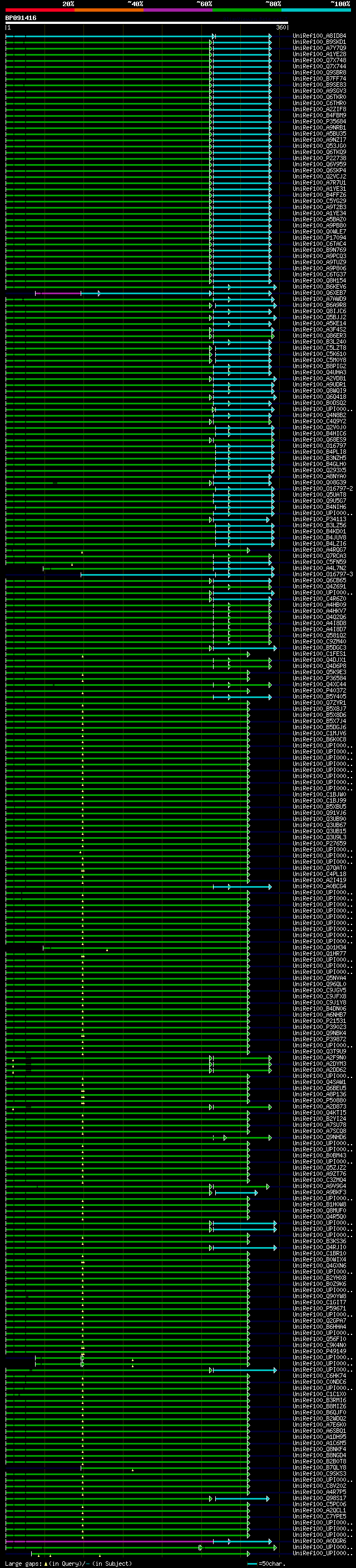356x1568 pixels.
Task: Select hit label UniRef100_Q6Q418
Action: (319, 397)
